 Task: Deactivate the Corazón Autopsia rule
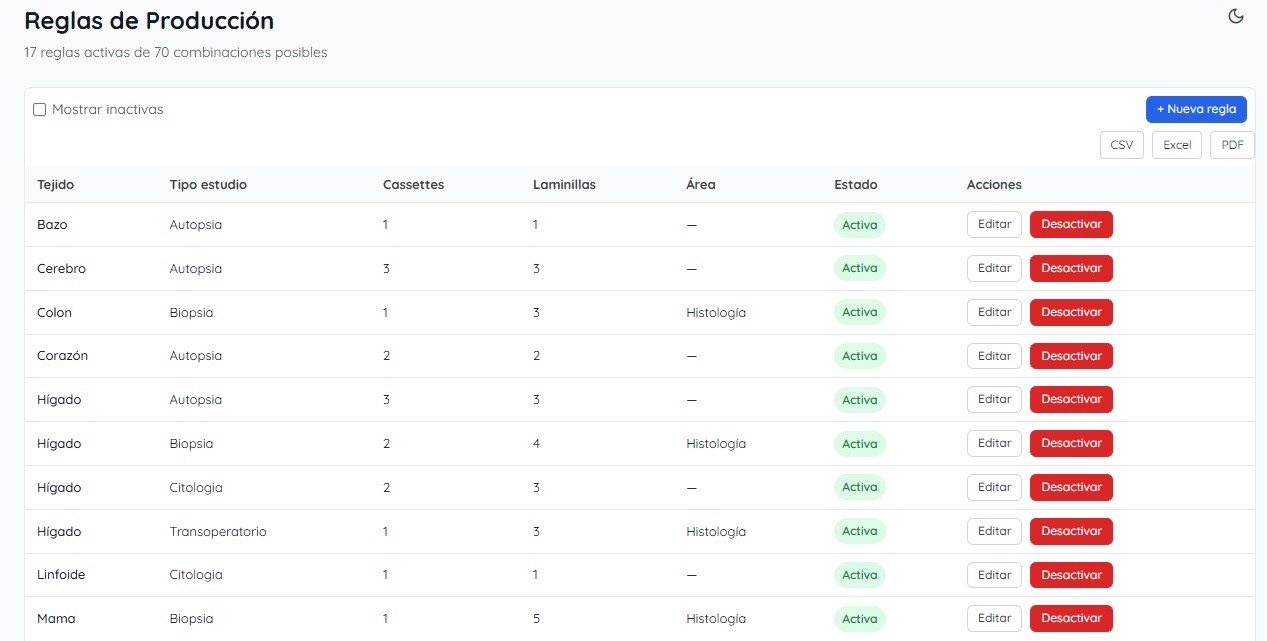1071,356
